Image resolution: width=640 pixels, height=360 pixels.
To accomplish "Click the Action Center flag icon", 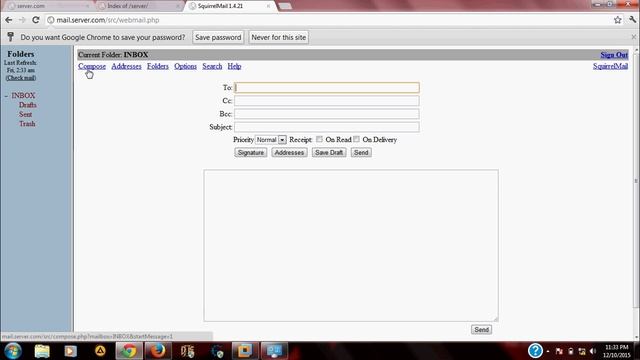I will coord(559,351).
